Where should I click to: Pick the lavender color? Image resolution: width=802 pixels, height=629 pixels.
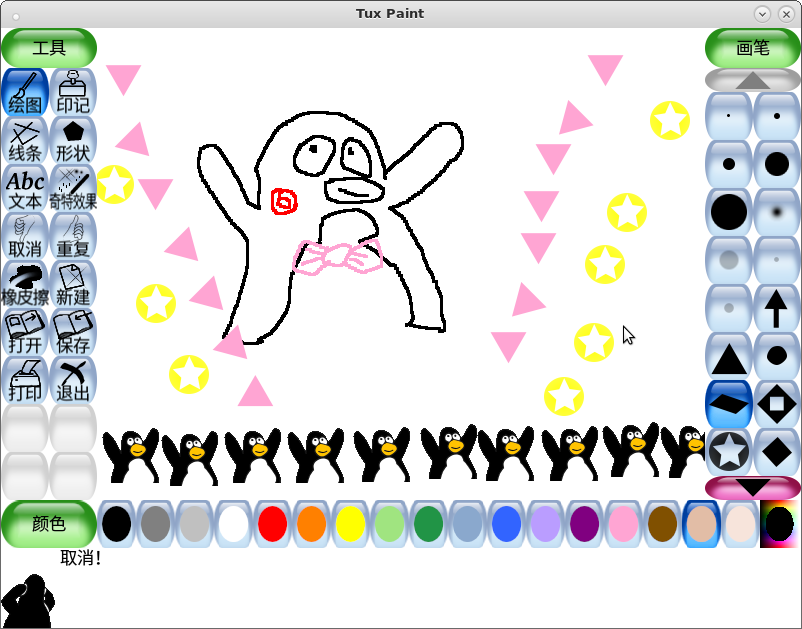point(545,524)
